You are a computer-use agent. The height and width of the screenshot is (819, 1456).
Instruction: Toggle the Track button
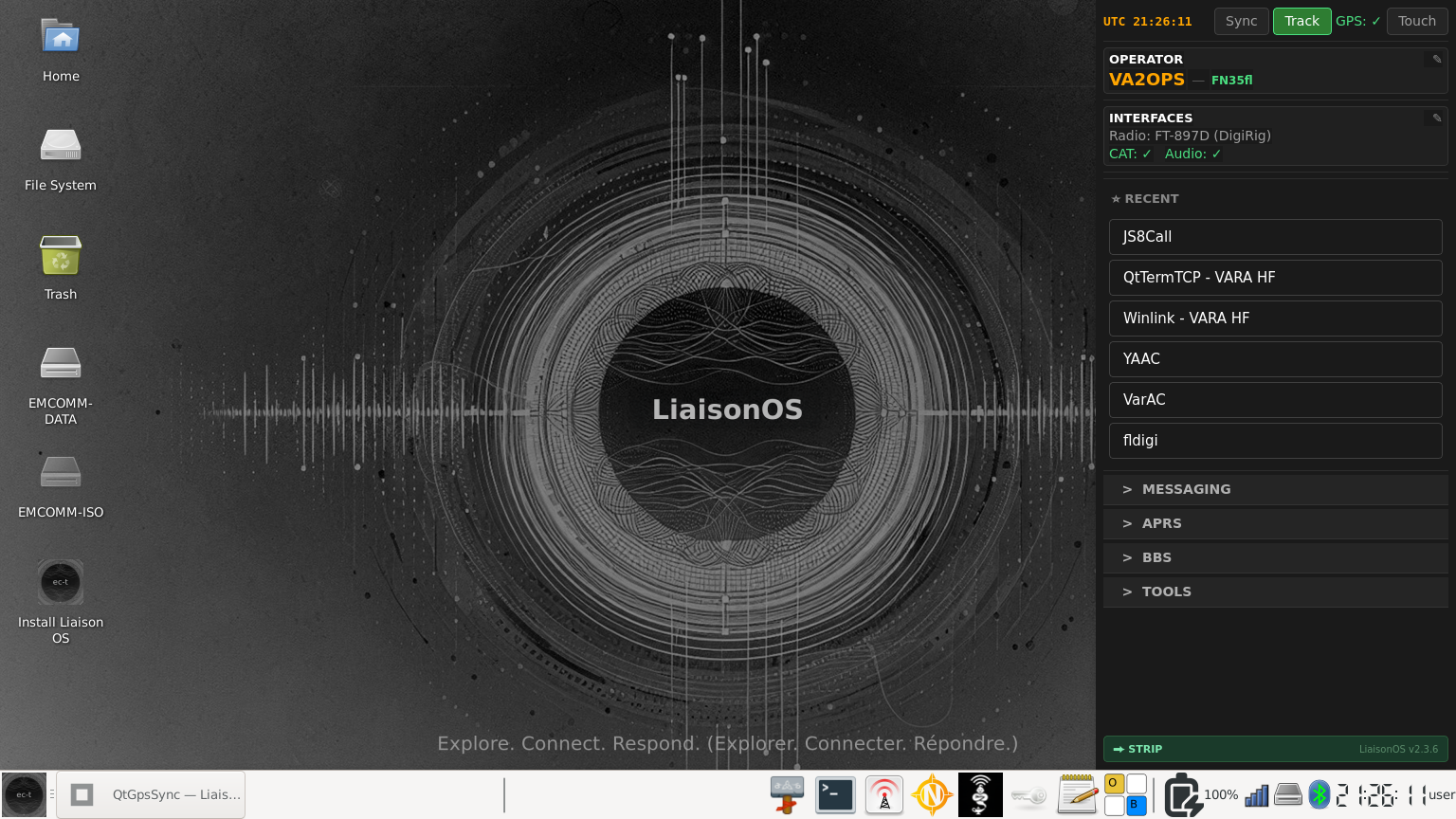(1301, 21)
